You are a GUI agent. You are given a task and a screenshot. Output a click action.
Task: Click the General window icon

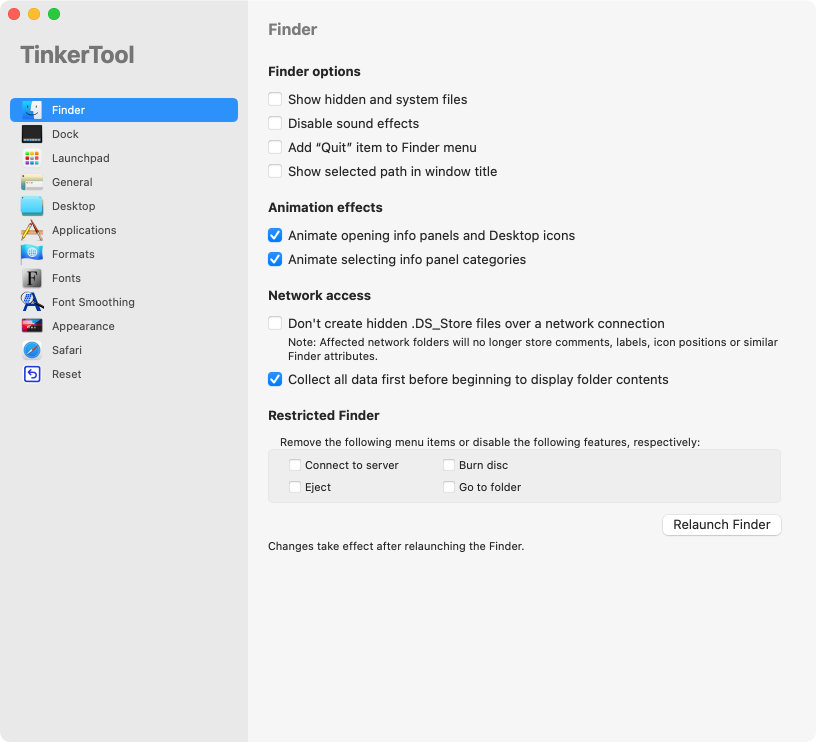pyautogui.click(x=32, y=182)
